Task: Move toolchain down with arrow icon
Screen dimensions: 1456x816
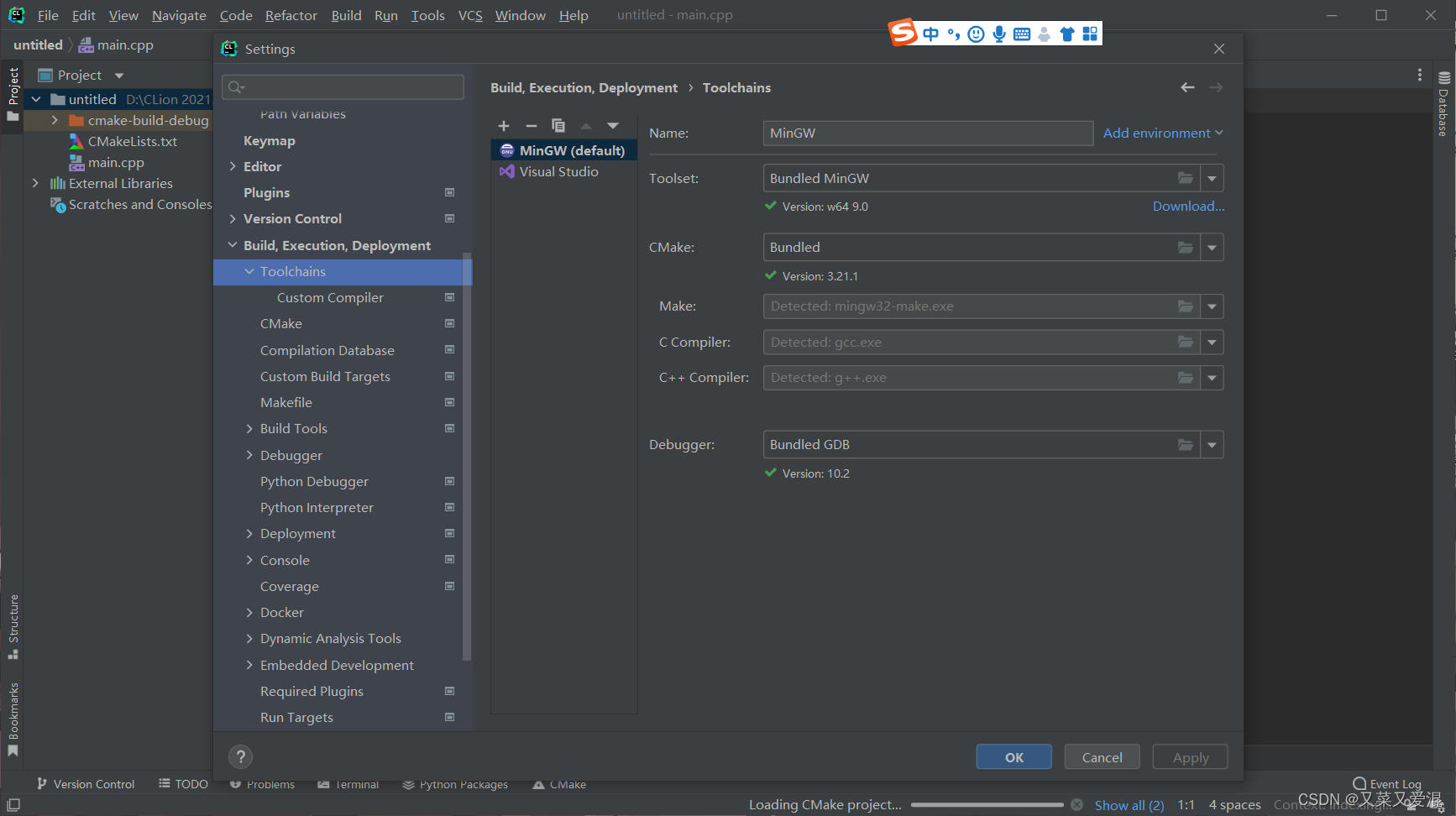Action: [x=613, y=126]
